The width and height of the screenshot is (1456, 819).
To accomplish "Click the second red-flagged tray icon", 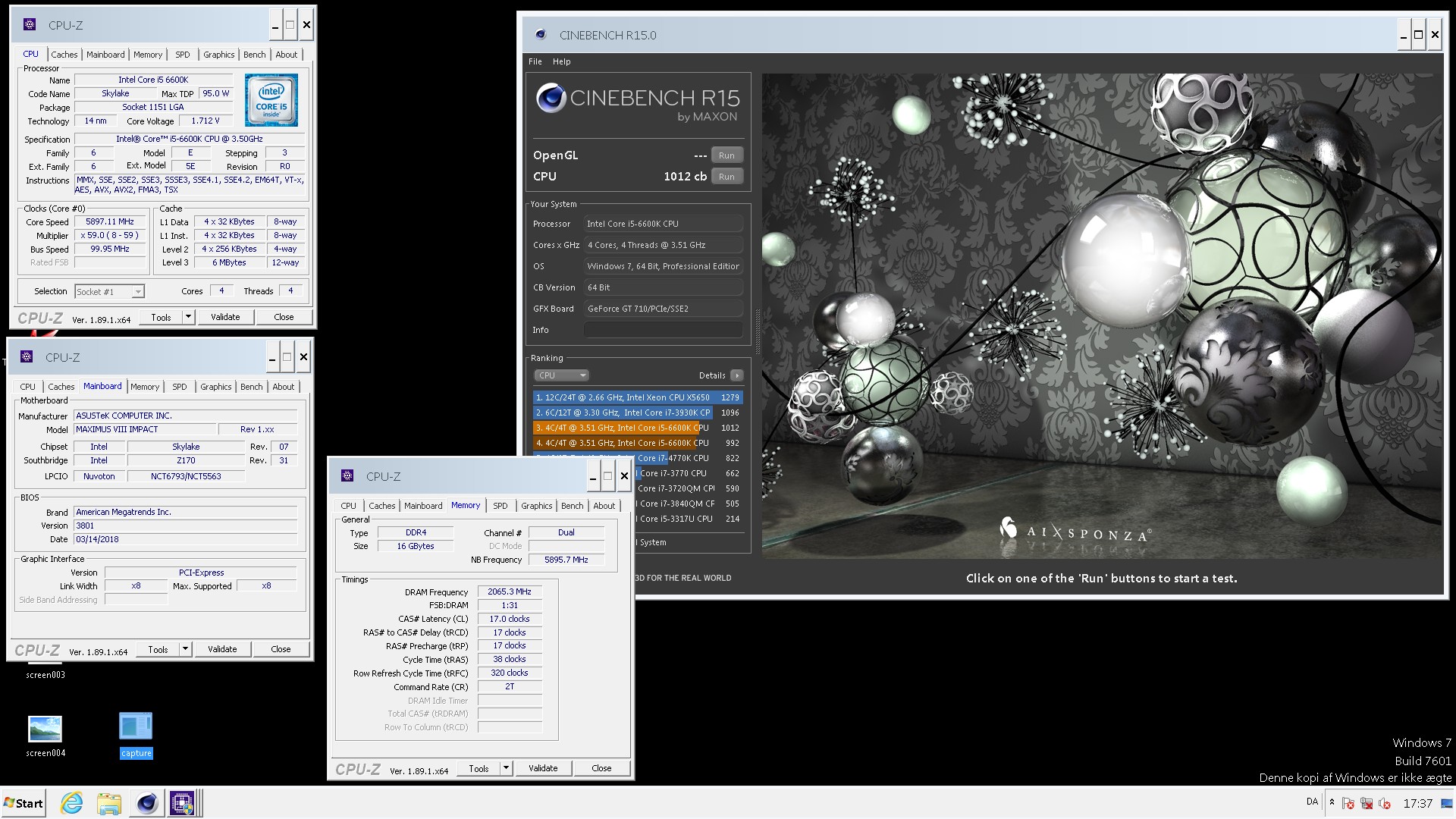I will pos(1367,803).
